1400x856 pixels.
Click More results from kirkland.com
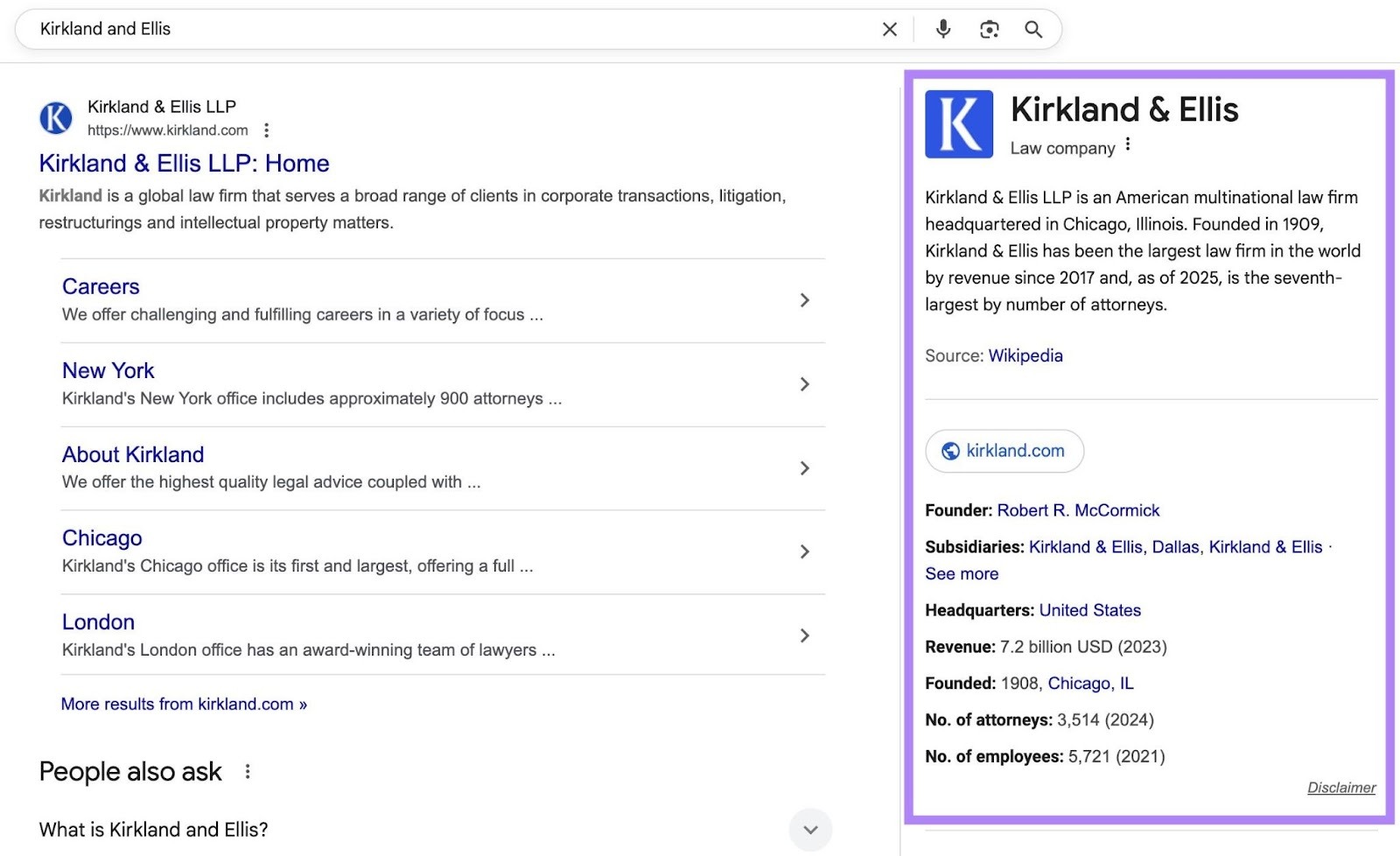[182, 704]
